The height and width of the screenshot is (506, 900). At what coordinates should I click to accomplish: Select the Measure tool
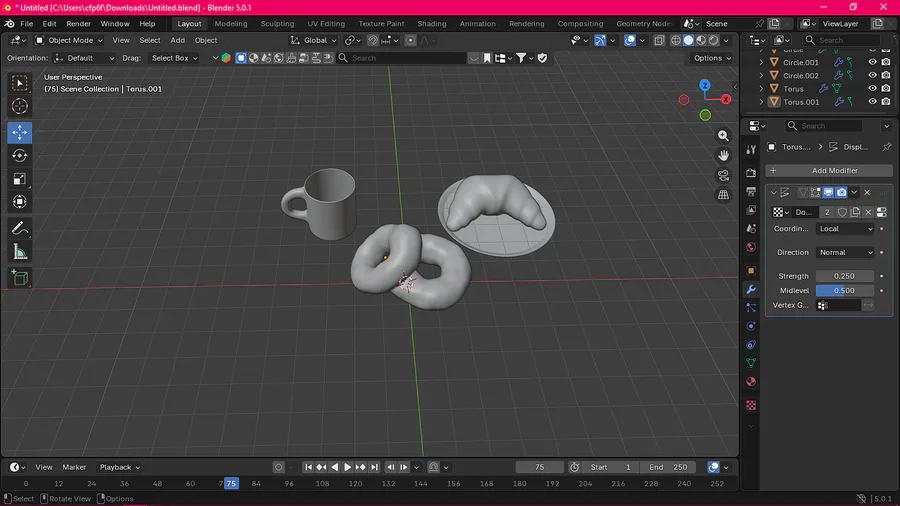[x=20, y=252]
